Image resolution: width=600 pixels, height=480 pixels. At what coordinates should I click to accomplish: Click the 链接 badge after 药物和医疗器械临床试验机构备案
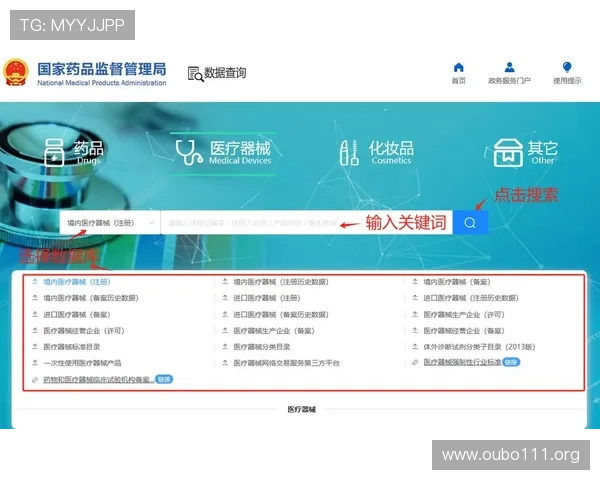pyautogui.click(x=164, y=379)
